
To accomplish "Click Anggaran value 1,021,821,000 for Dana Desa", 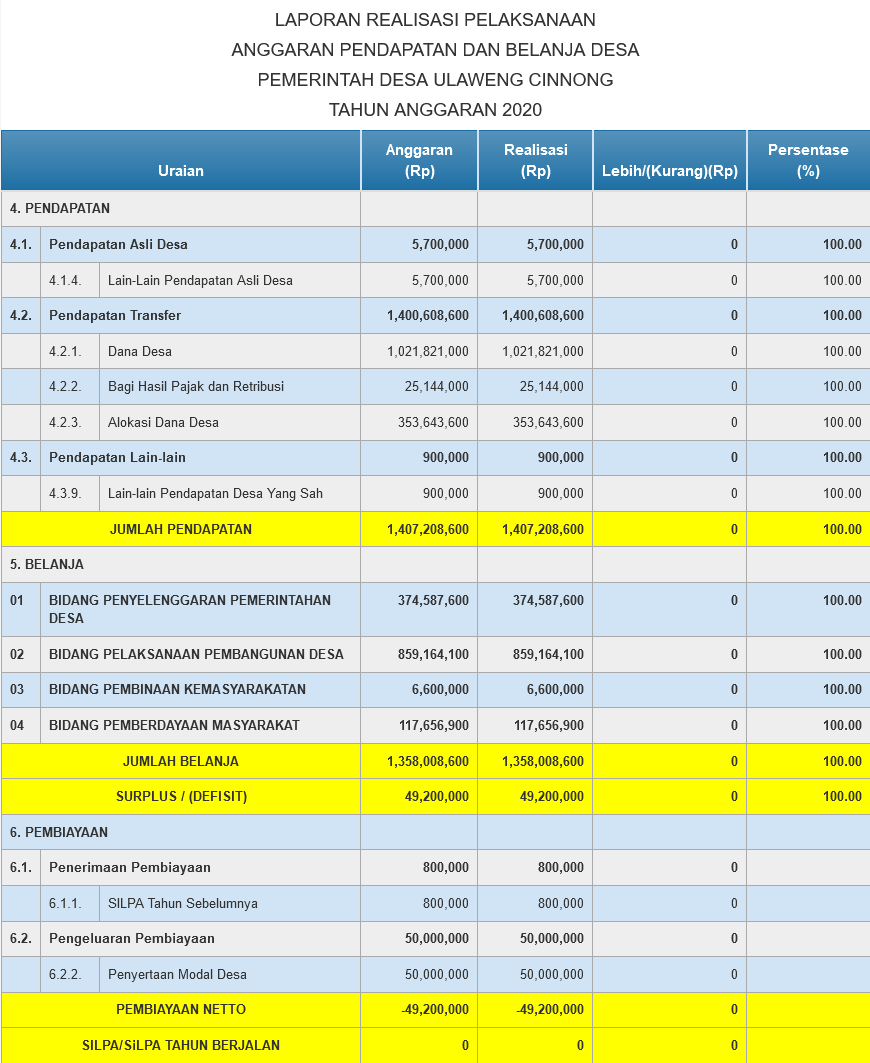I will 428,351.
